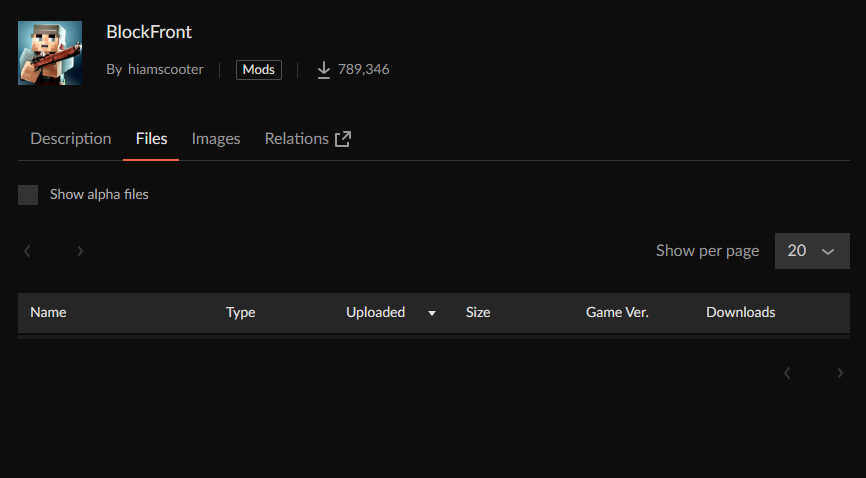Go to previous page using top left arrow

click(27, 251)
